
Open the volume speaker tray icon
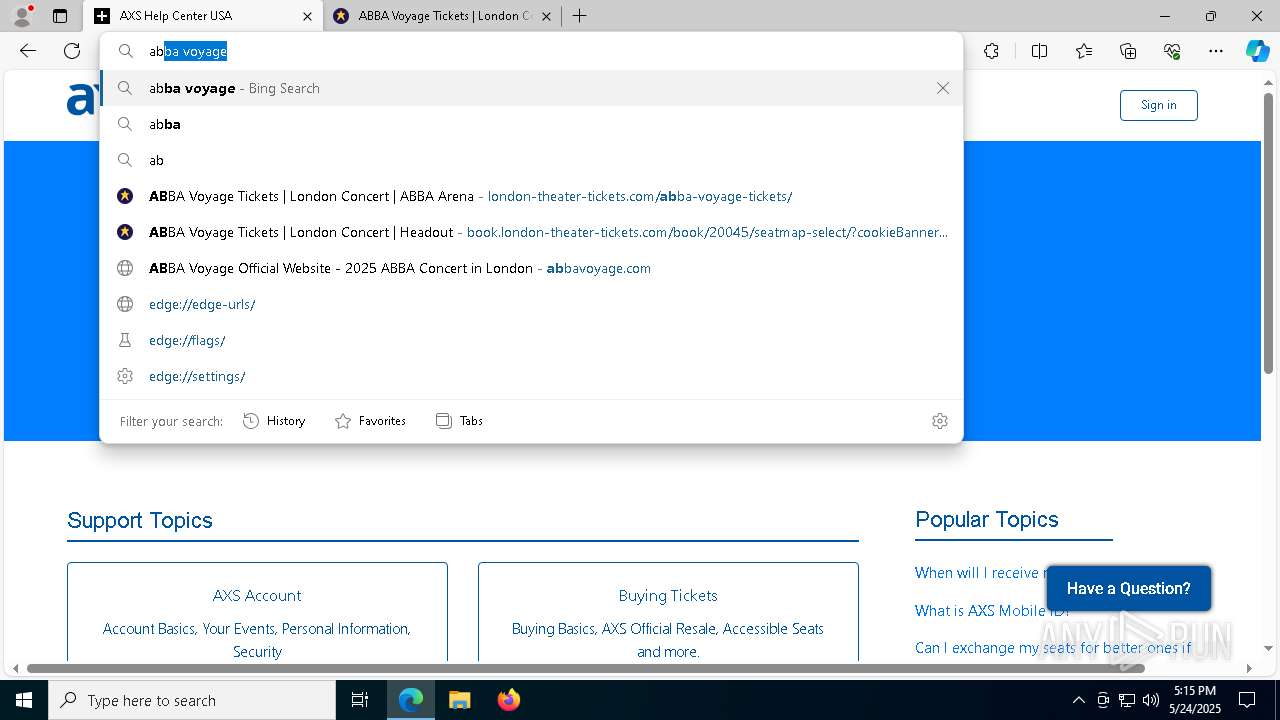1151,700
